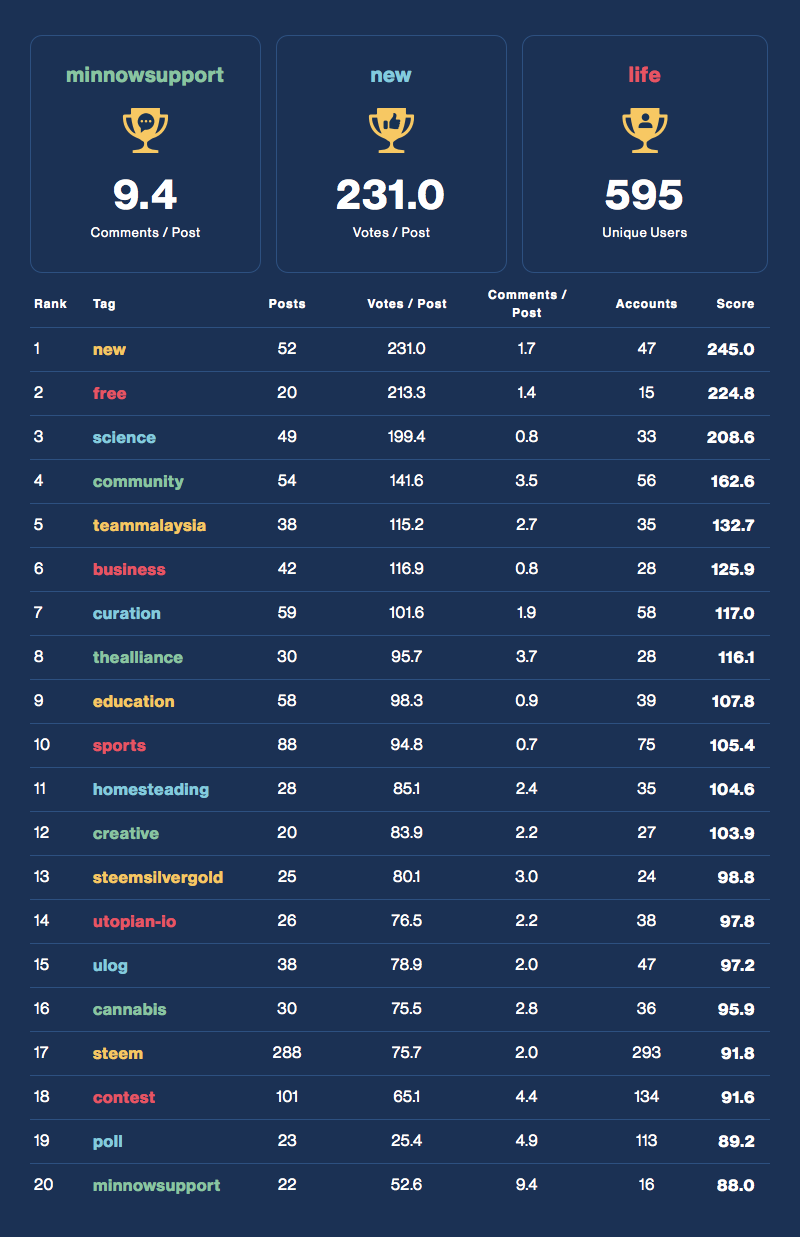
Task: Select the business tag in row 6
Action: point(129,570)
